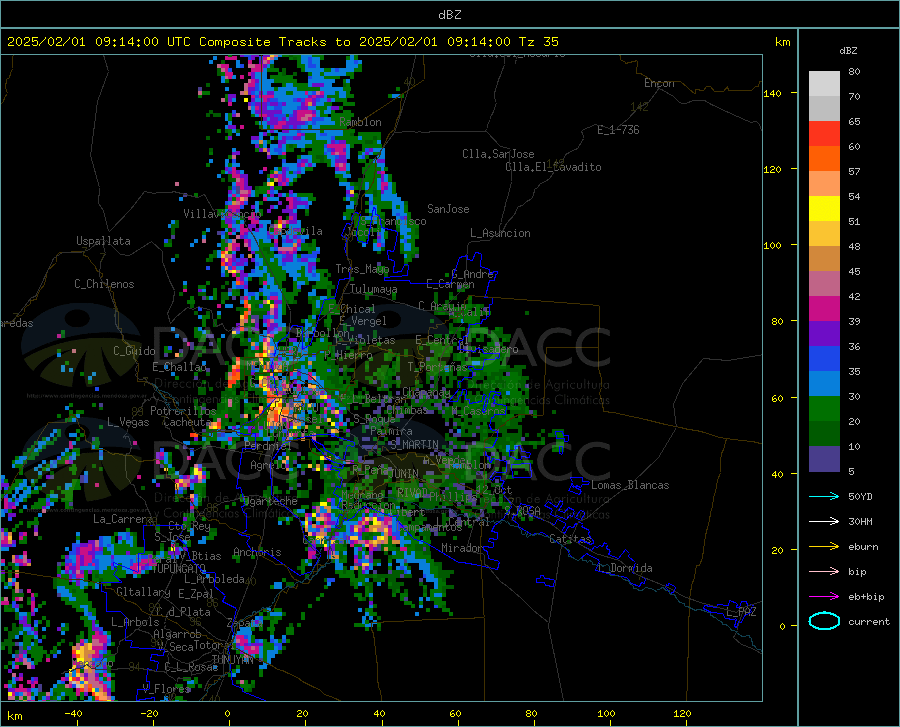The image size is (900, 727).
Task: Click the 'Ramblon' label near the top
Action: coord(360,122)
